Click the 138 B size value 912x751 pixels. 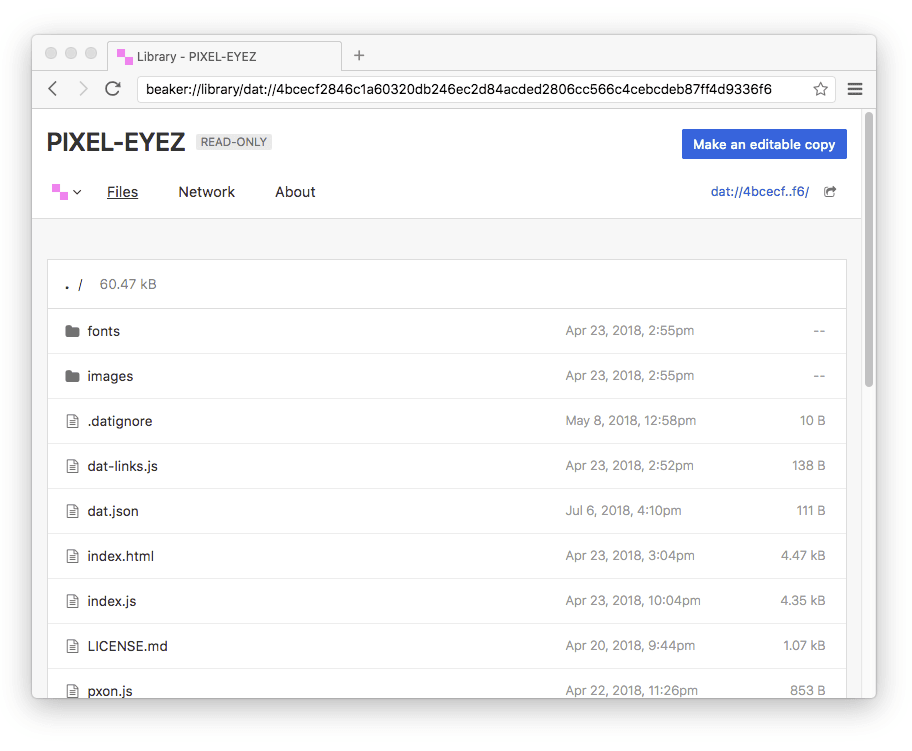[x=808, y=465]
